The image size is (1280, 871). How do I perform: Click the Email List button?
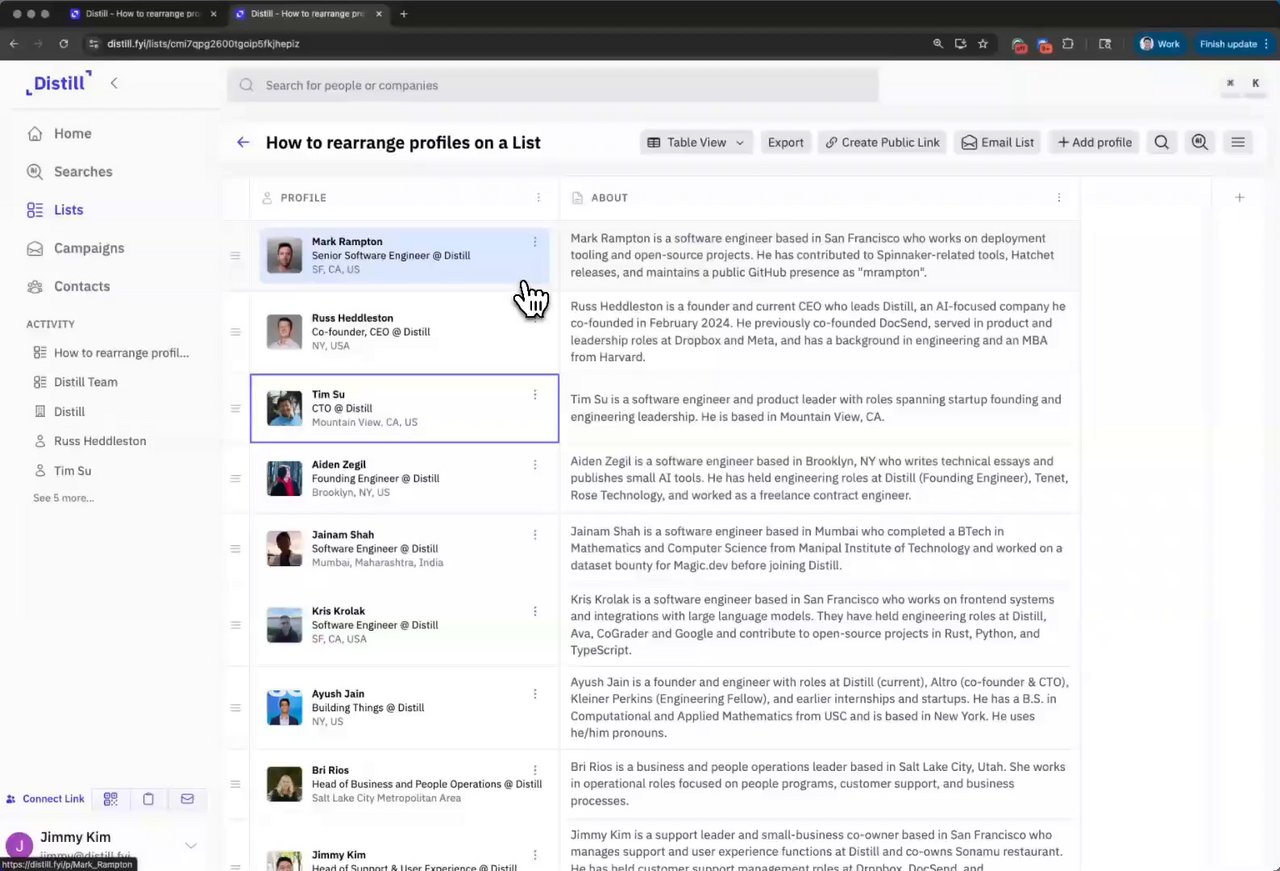pos(997,142)
